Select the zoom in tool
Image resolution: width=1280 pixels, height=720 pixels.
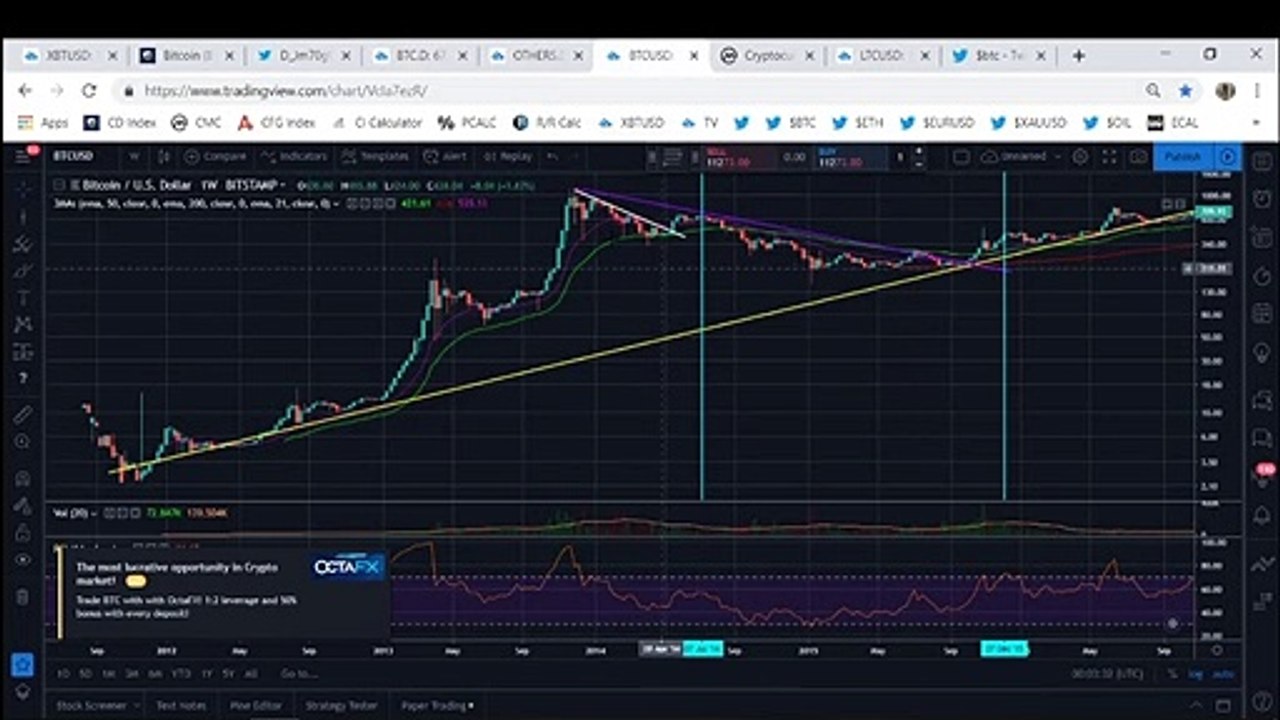click(23, 441)
